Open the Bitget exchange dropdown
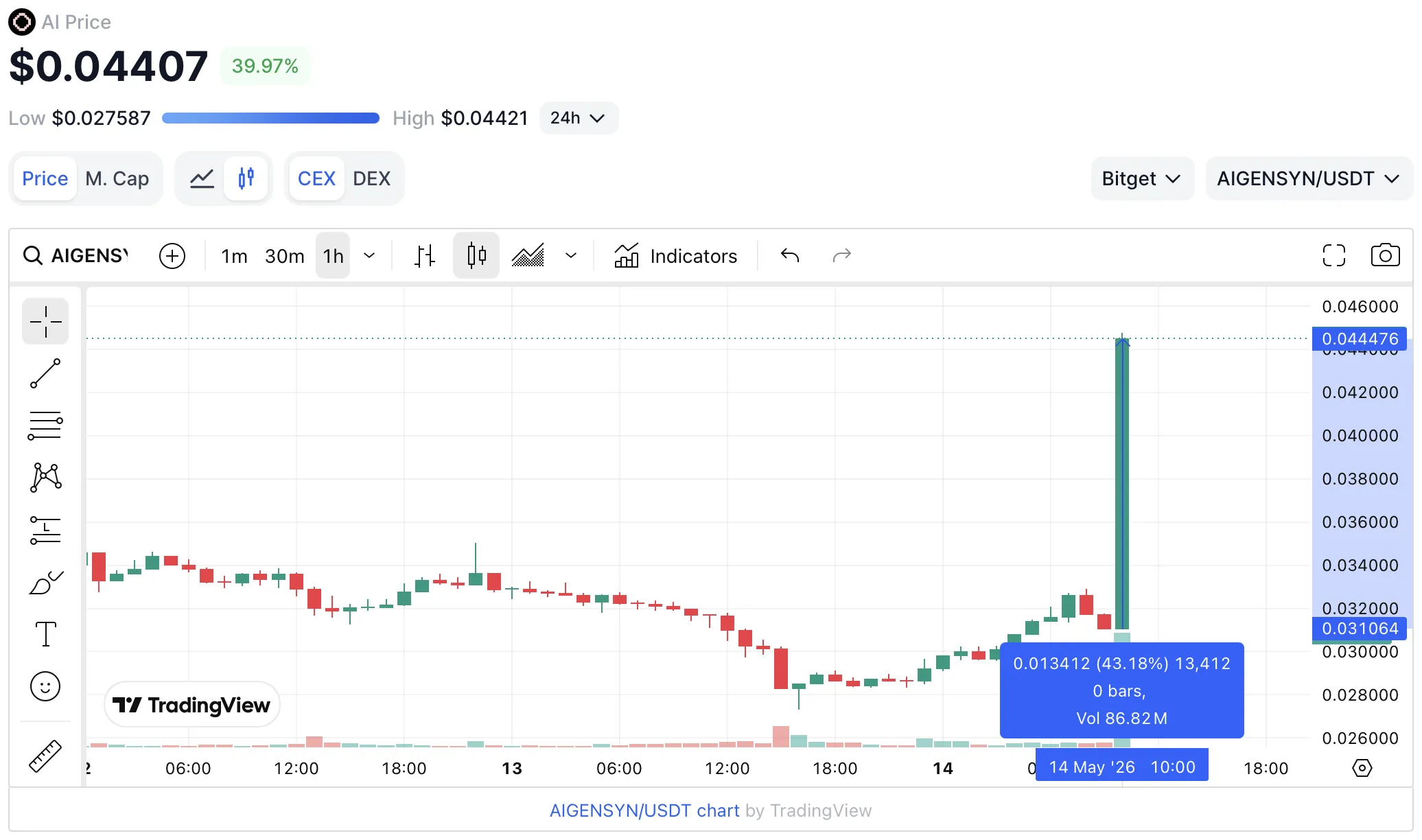The width and height of the screenshot is (1422, 840). pyautogui.click(x=1143, y=178)
